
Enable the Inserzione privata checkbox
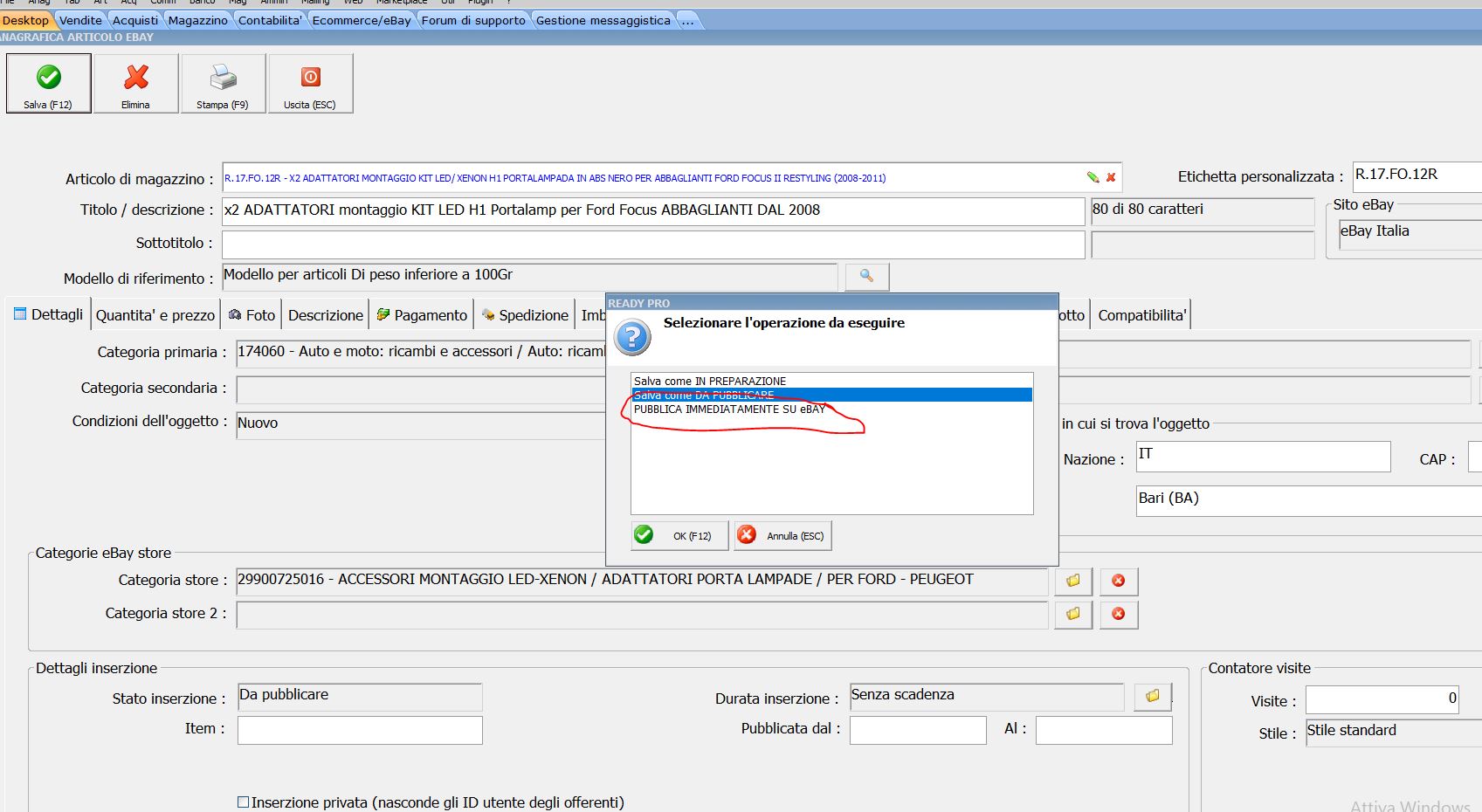click(x=244, y=802)
